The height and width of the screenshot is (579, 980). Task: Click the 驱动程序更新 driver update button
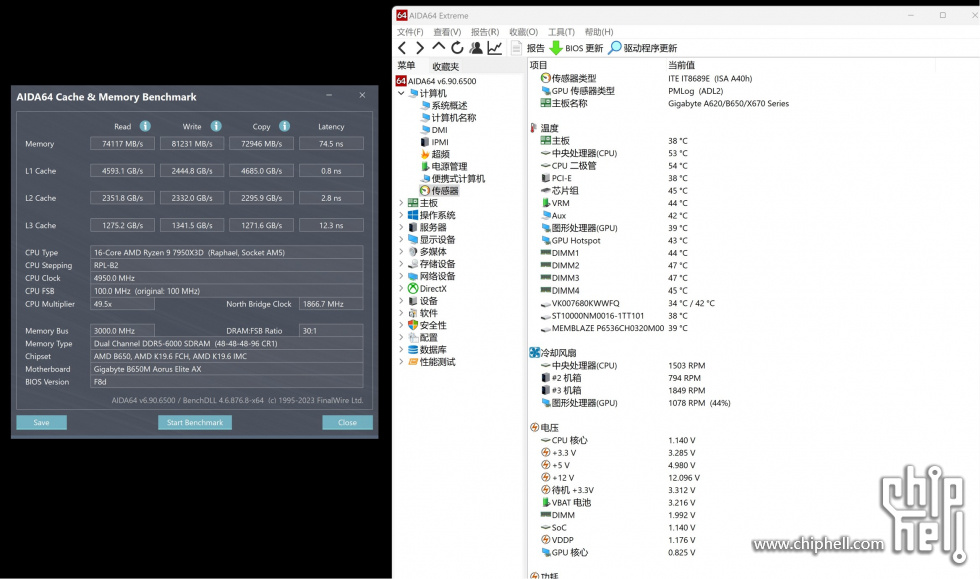pos(642,48)
